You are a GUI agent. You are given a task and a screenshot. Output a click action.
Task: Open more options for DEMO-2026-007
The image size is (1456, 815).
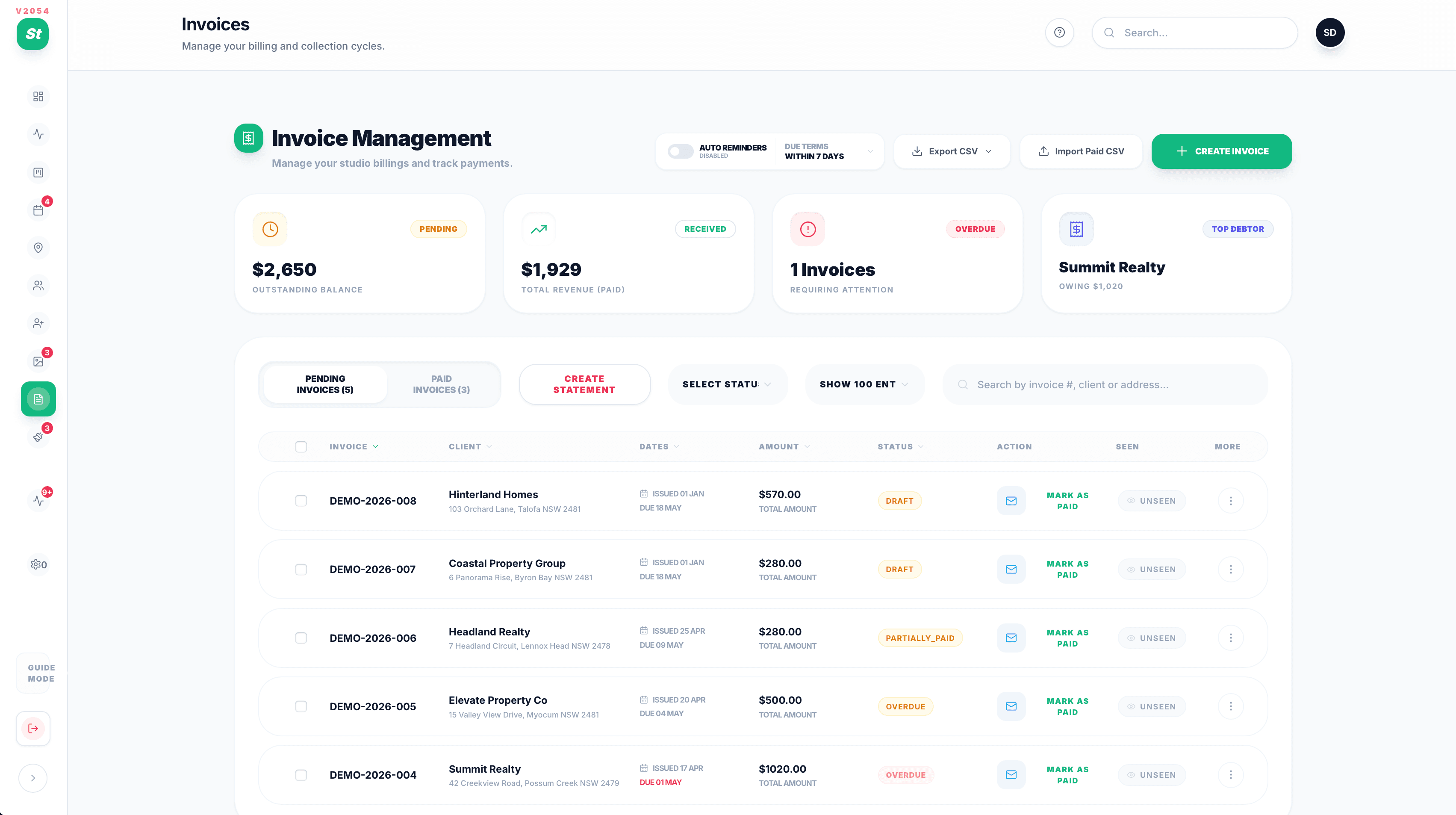1230,569
